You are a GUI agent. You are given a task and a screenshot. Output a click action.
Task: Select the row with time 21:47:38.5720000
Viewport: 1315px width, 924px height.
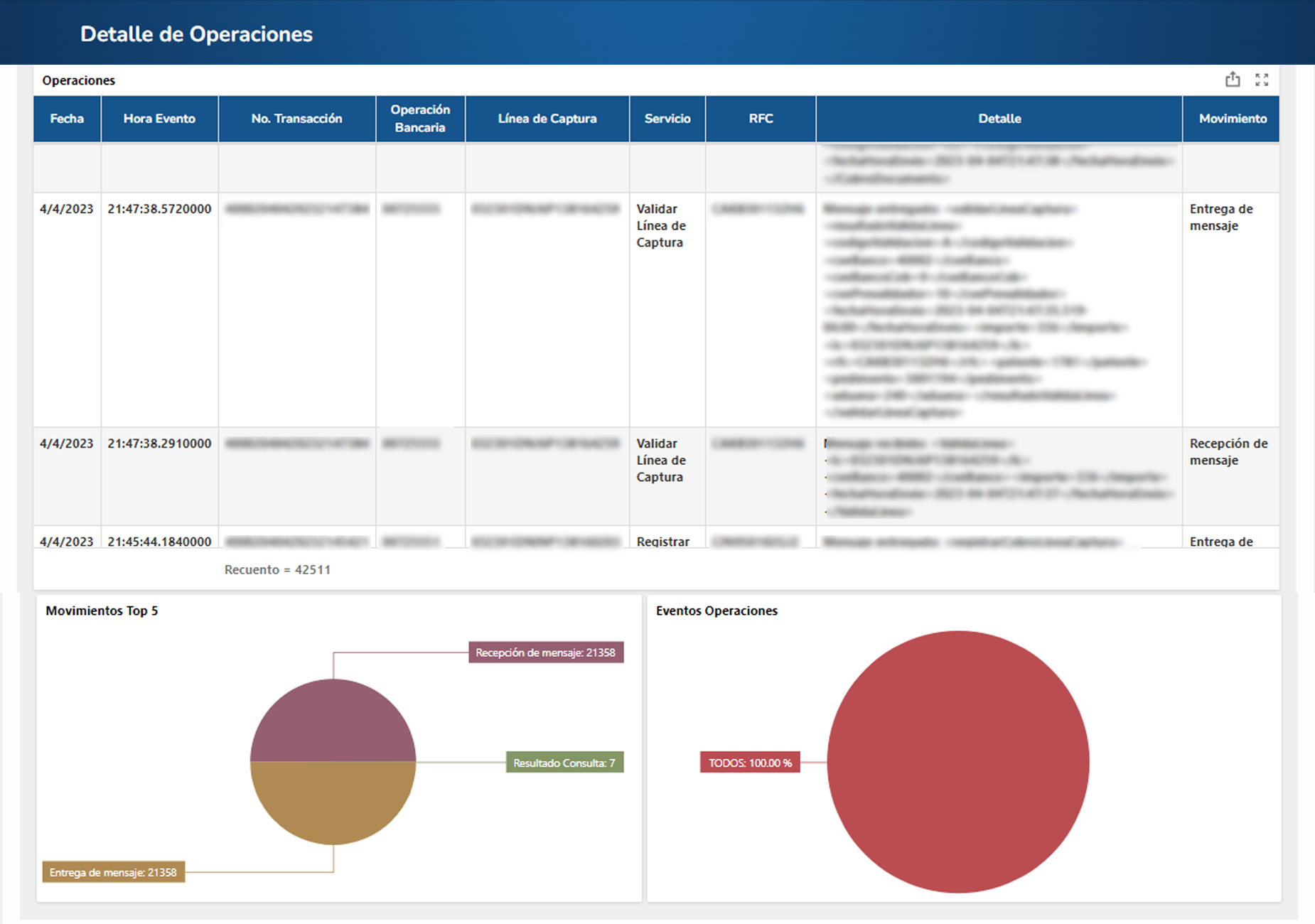159,209
